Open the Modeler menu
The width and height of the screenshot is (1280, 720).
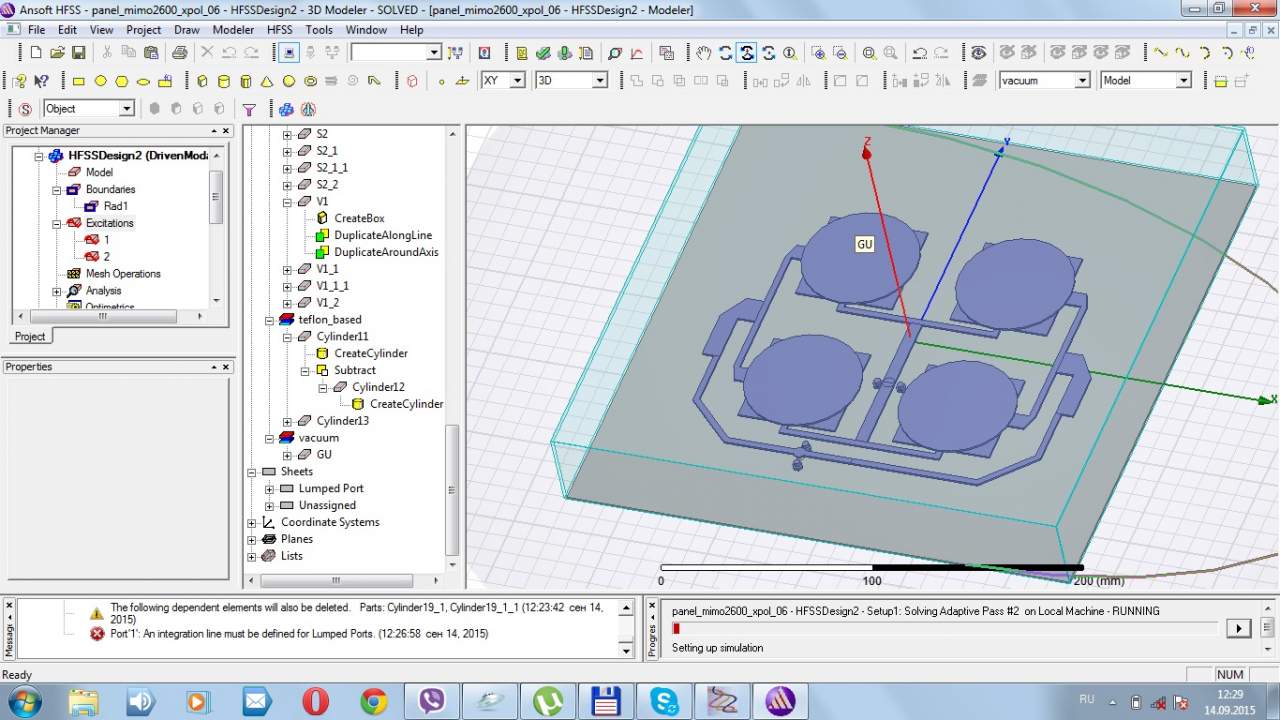(233, 30)
